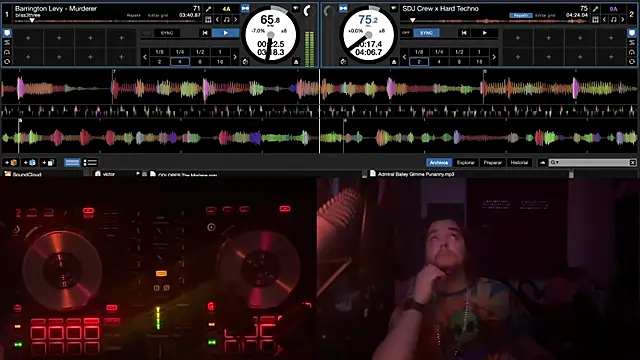
Task: Enable key sync tuning fork on deck 2
Action: pos(596,9)
